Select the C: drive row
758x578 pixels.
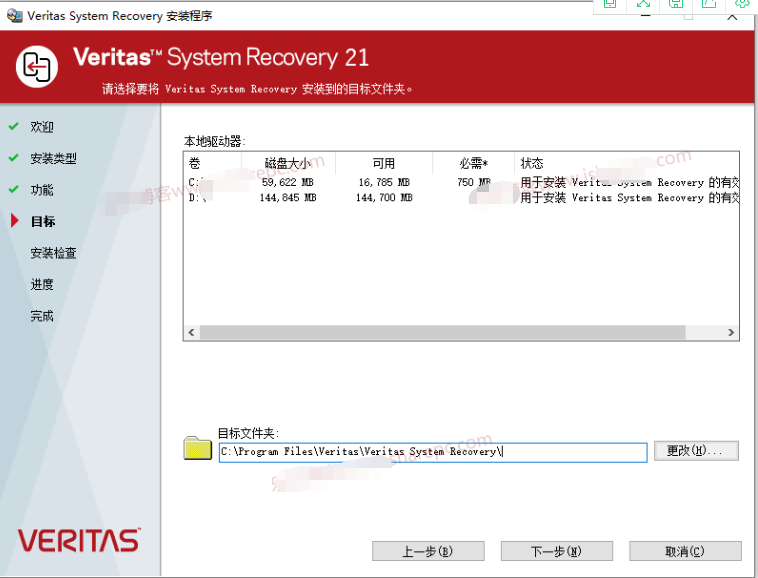[461, 182]
